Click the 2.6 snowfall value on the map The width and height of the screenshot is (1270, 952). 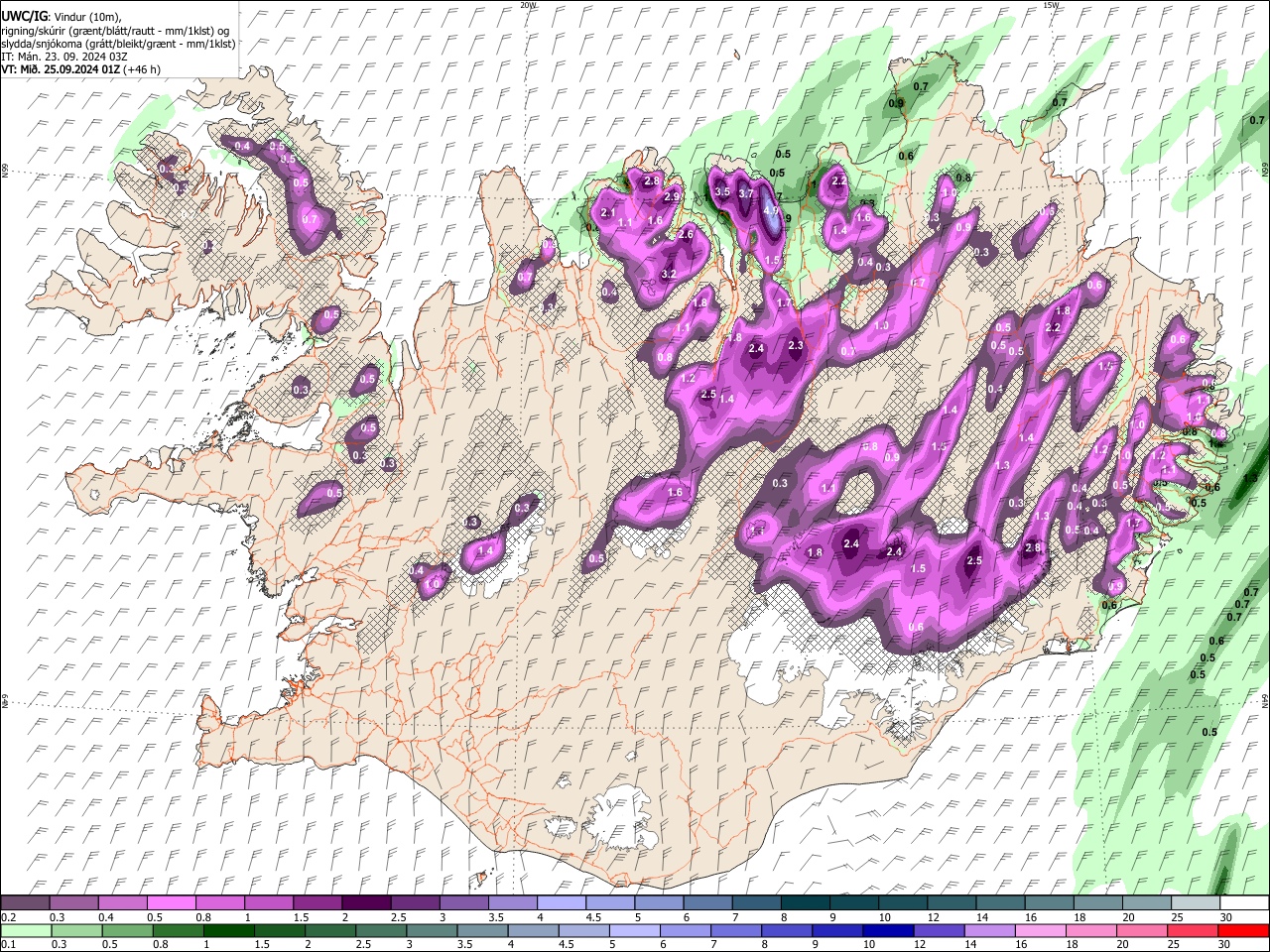click(x=685, y=234)
